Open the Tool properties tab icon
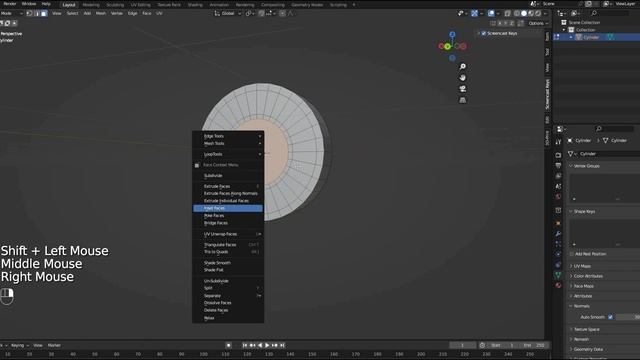The height and width of the screenshot is (360, 640). (x=558, y=142)
